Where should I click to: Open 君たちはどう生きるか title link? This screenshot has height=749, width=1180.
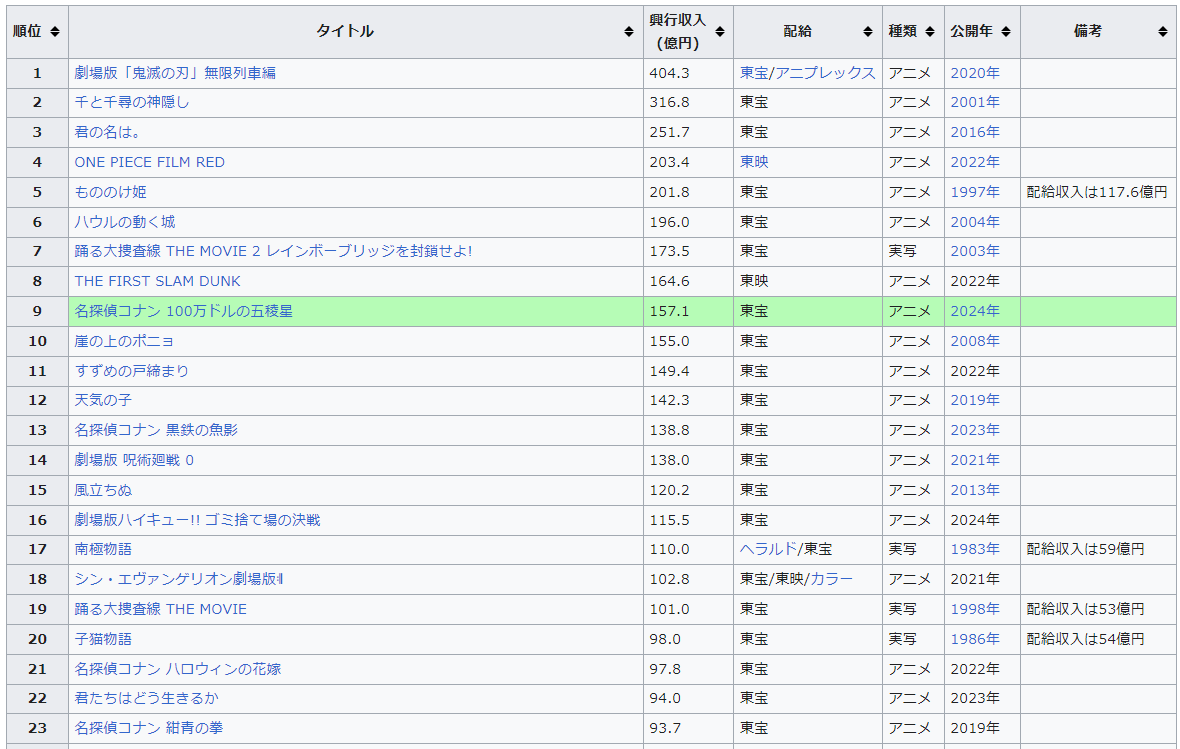[146, 698]
